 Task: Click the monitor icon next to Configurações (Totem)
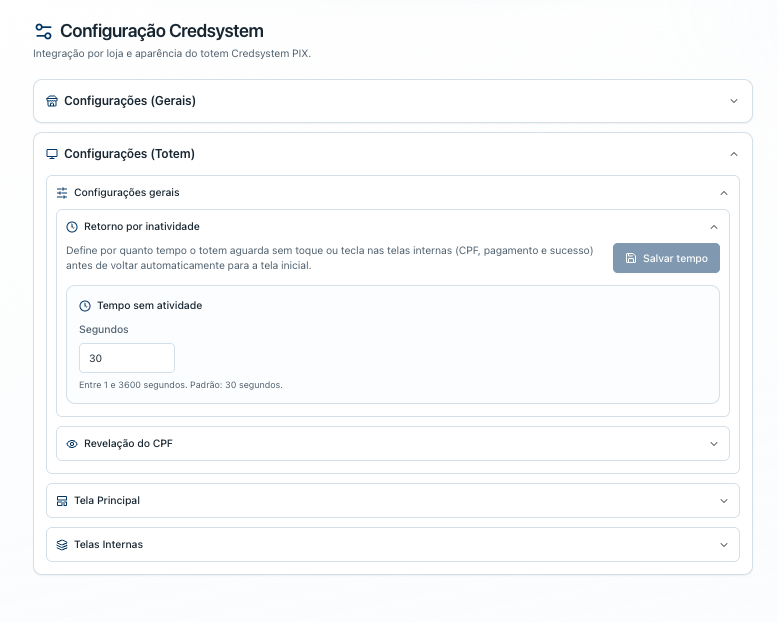coord(52,154)
